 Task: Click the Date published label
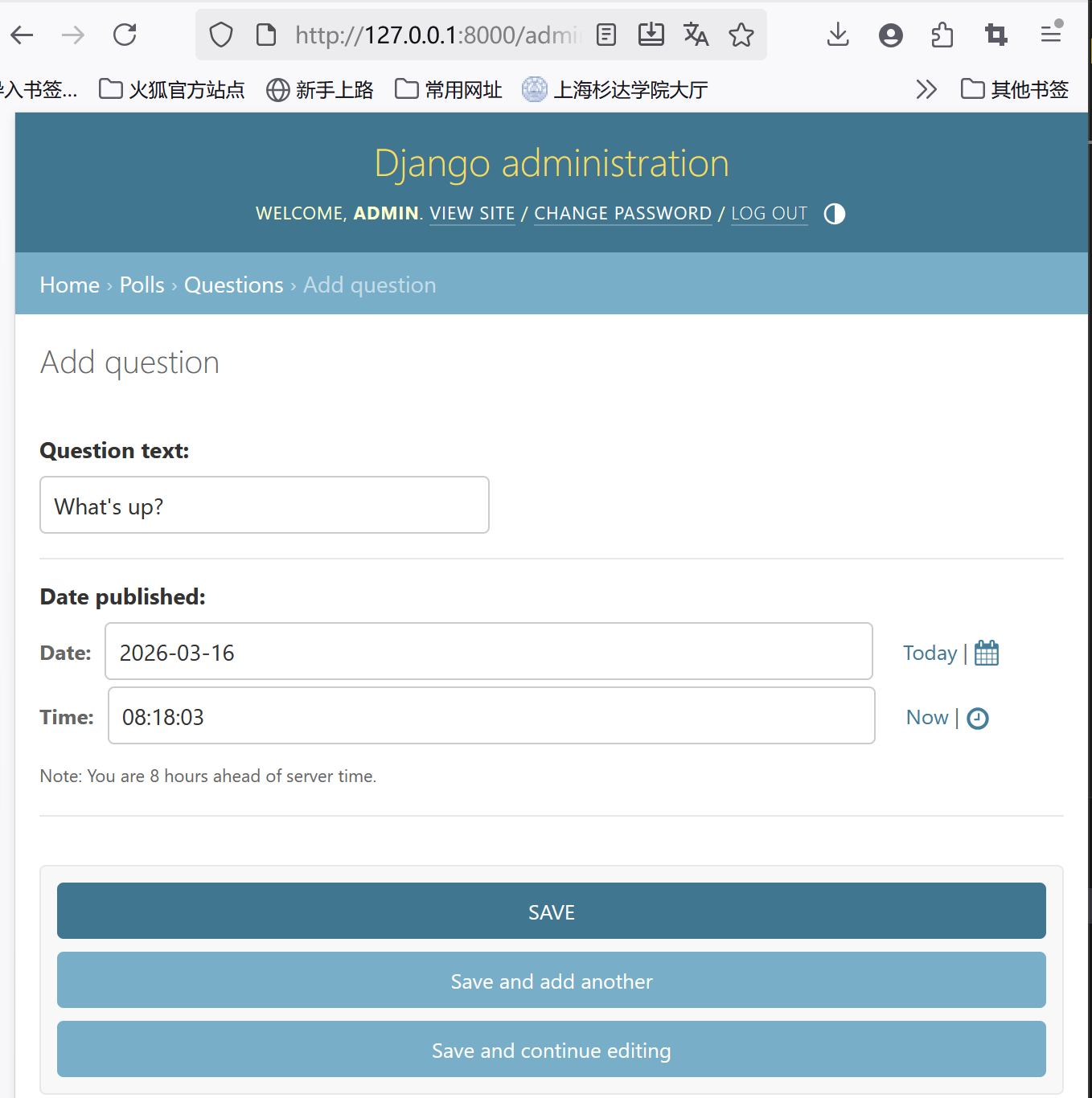(123, 596)
